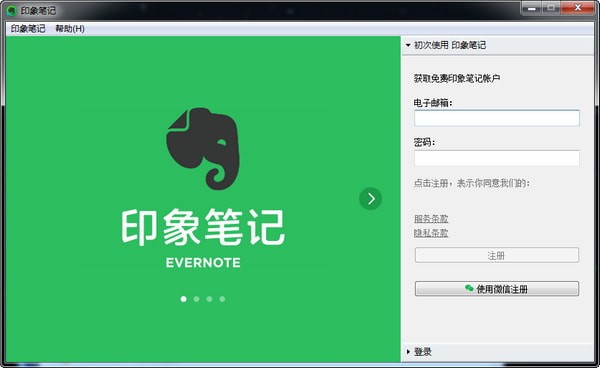Click 使用微信注册 button

(497, 289)
